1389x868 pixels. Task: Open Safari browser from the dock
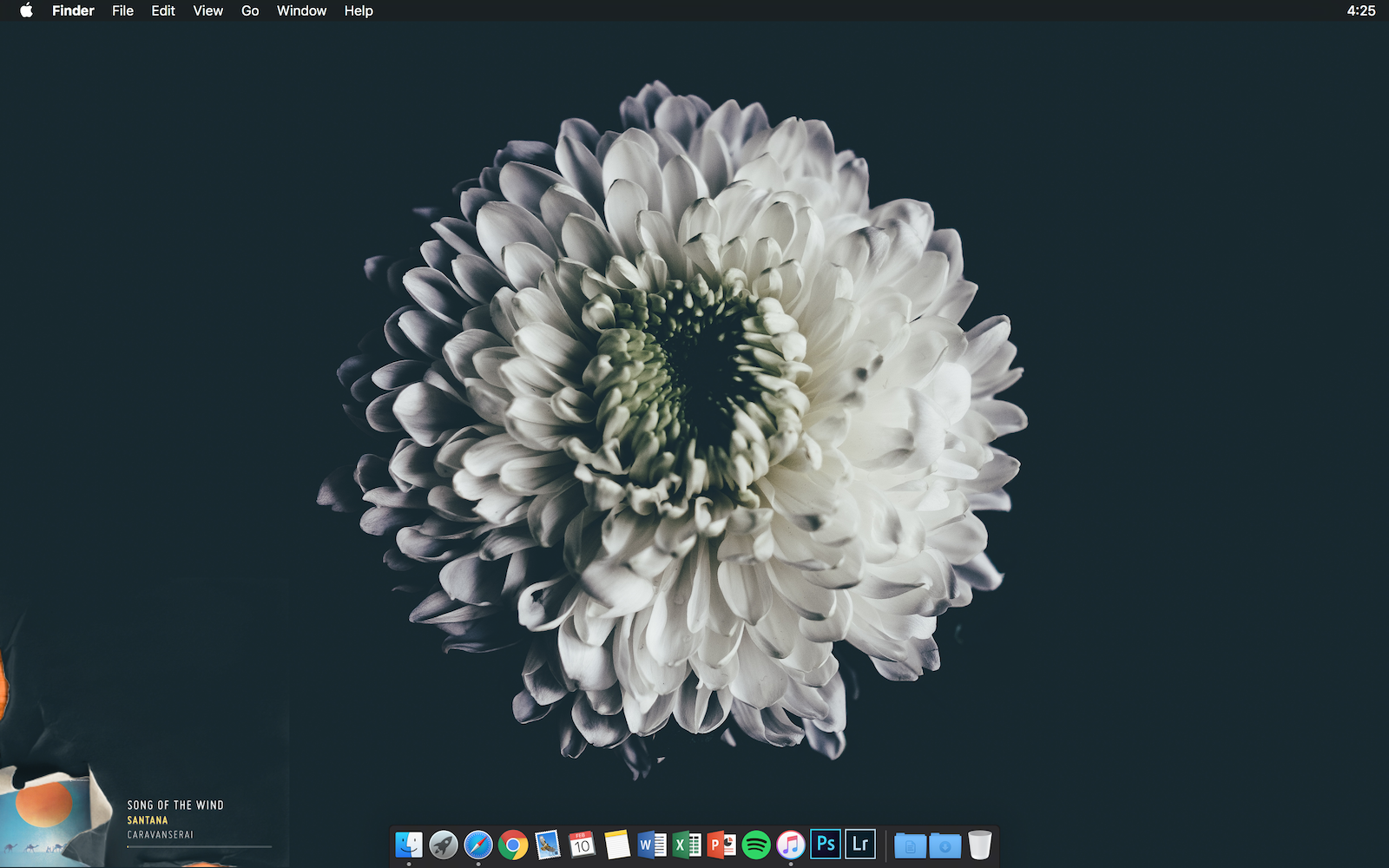(478, 845)
